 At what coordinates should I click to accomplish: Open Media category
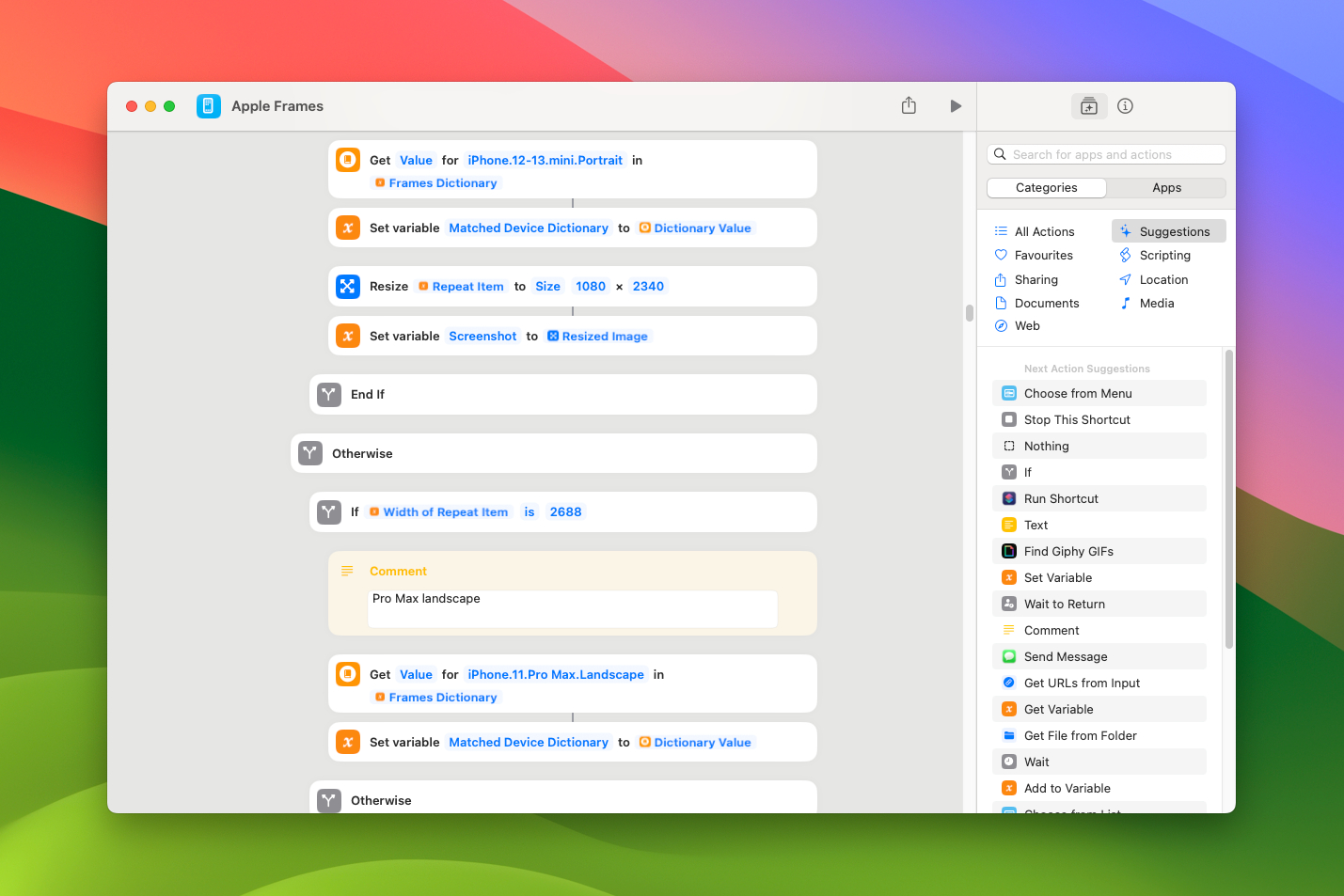(x=1157, y=303)
